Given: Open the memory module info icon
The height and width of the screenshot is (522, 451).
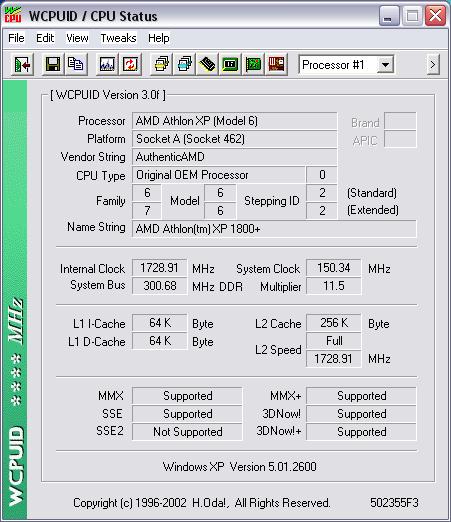Looking at the screenshot, I should pos(207,64).
